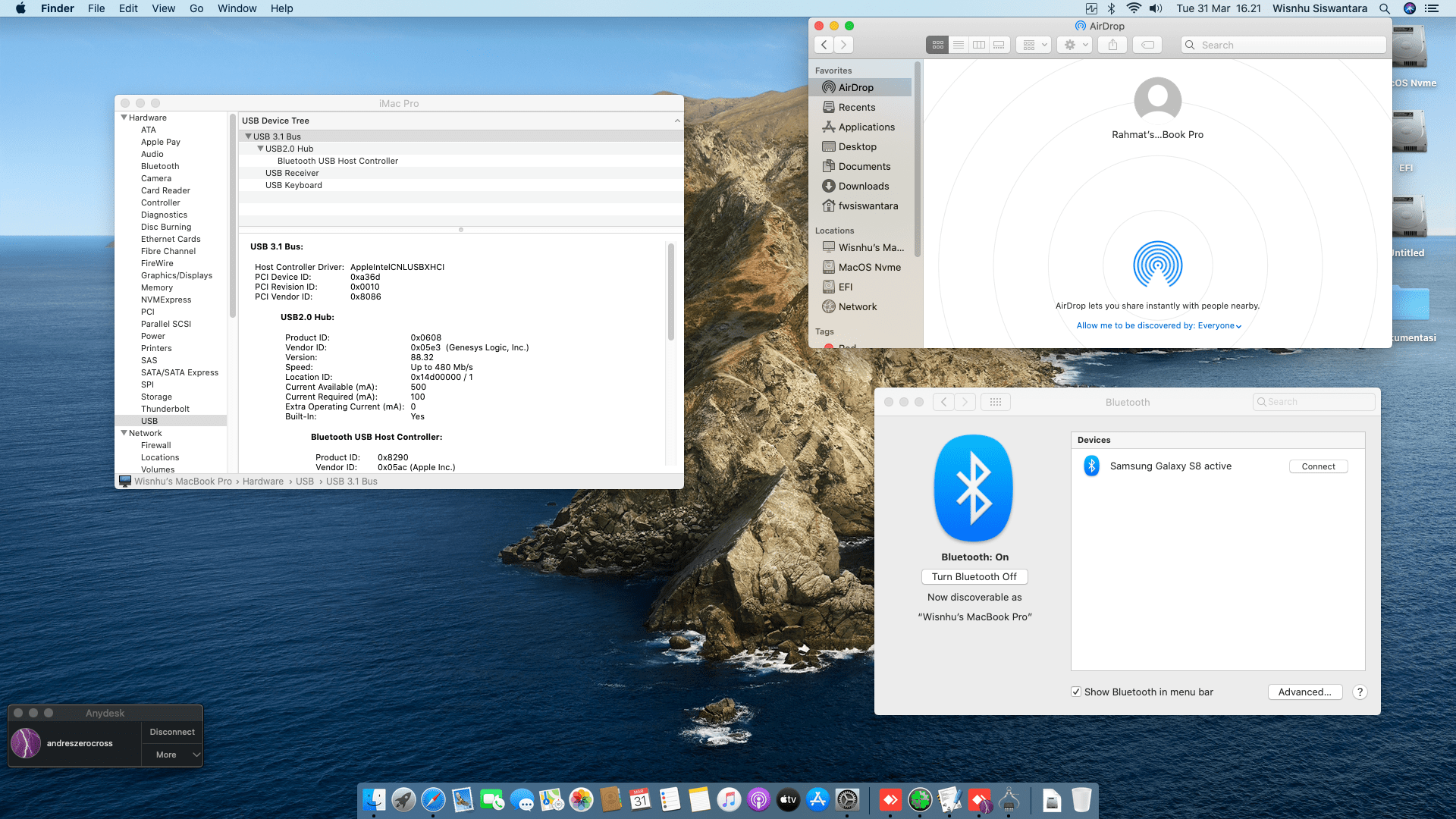Open Music from the Dock
The image size is (1456, 819).
click(x=729, y=799)
